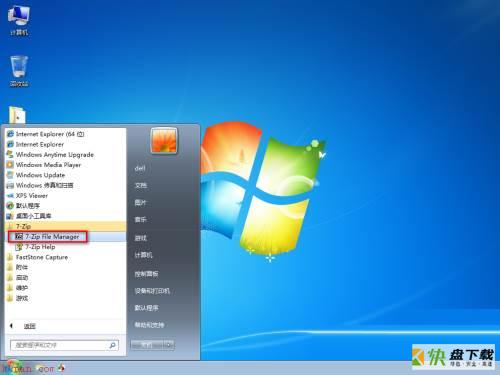Open the arrow menu beside shut down
Image resolution: width=500 pixels, height=375 pixels.
pyautogui.click(x=170, y=345)
